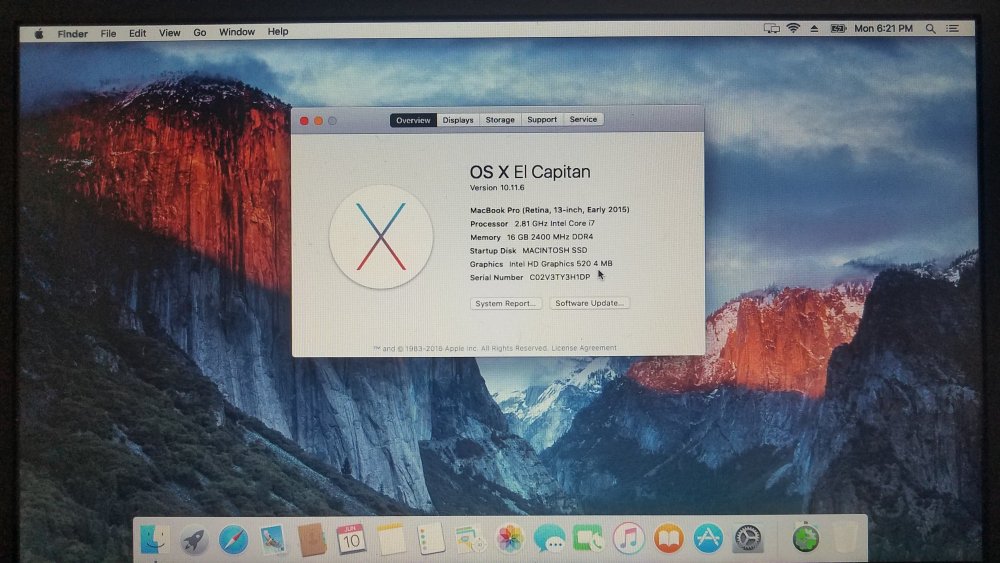Click the OS X El Capitan title
The height and width of the screenshot is (563, 1000).
pyautogui.click(x=530, y=172)
